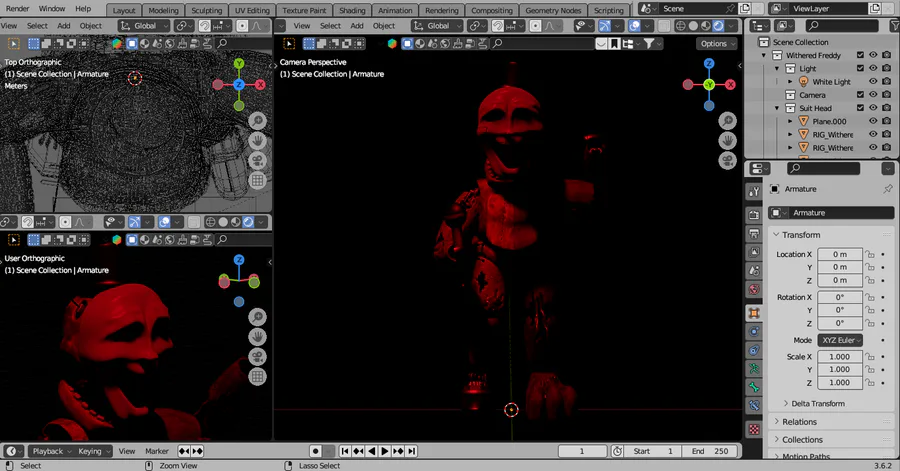Viewport: 900px width, 471px height.
Task: Collapse the Suit Head collection
Action: [777, 108]
